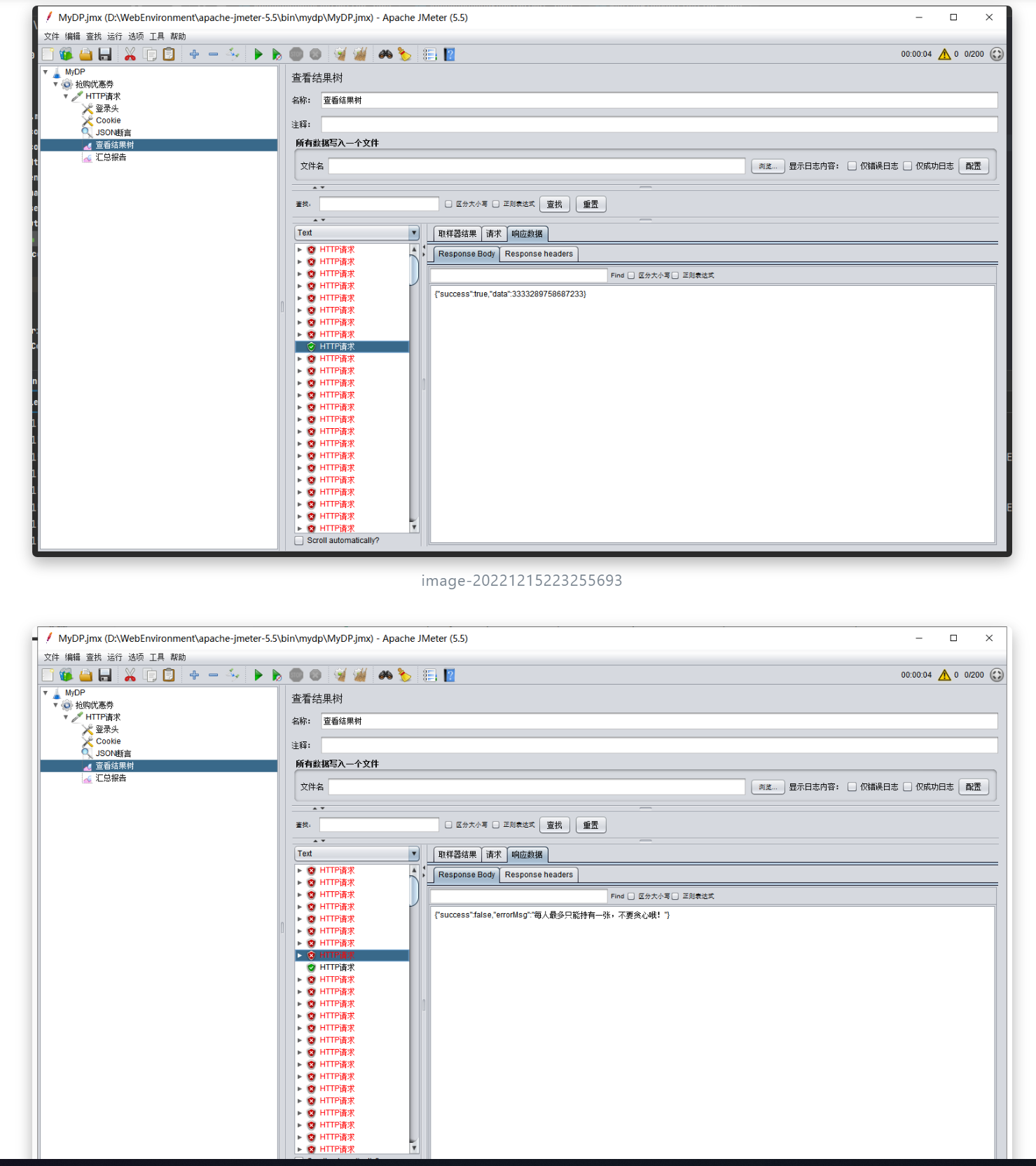Screen dimensions: 1036x1166
Task: Start no pauses icon in upper window
Action: click(277, 54)
